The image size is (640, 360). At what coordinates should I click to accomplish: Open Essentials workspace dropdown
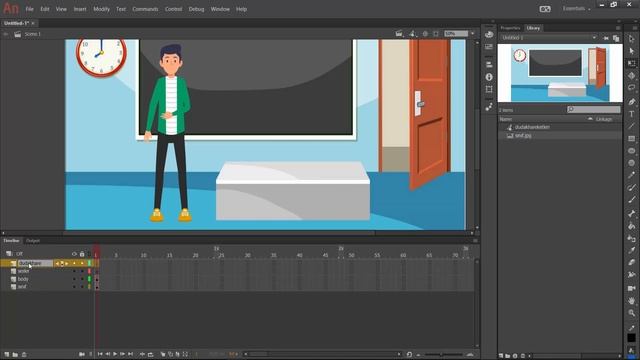click(x=576, y=9)
